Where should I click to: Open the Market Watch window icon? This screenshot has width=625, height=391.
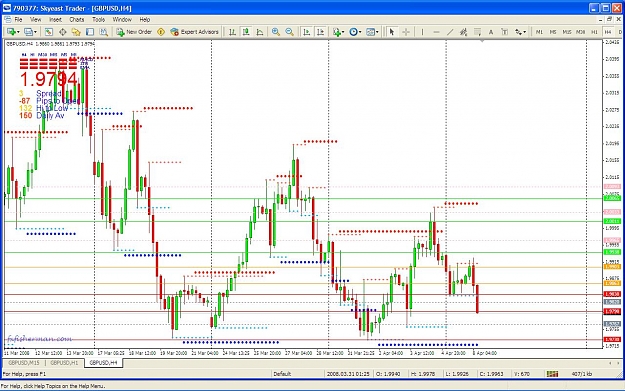coord(49,32)
